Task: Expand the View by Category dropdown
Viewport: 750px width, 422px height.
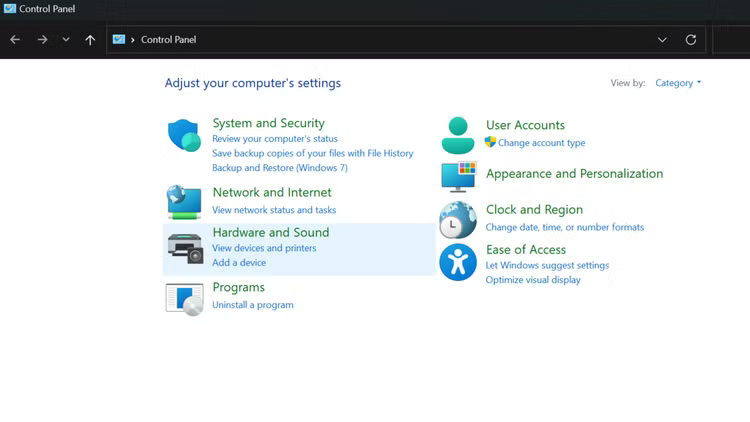Action: pos(678,83)
